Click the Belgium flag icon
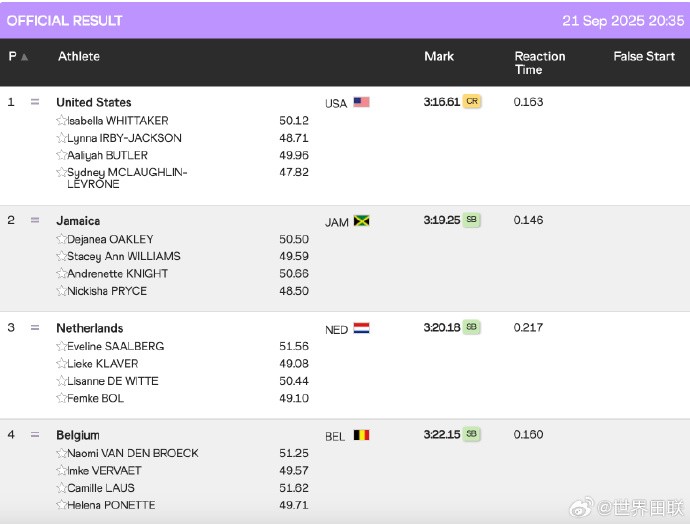This screenshot has width=690, height=524. pos(361,435)
